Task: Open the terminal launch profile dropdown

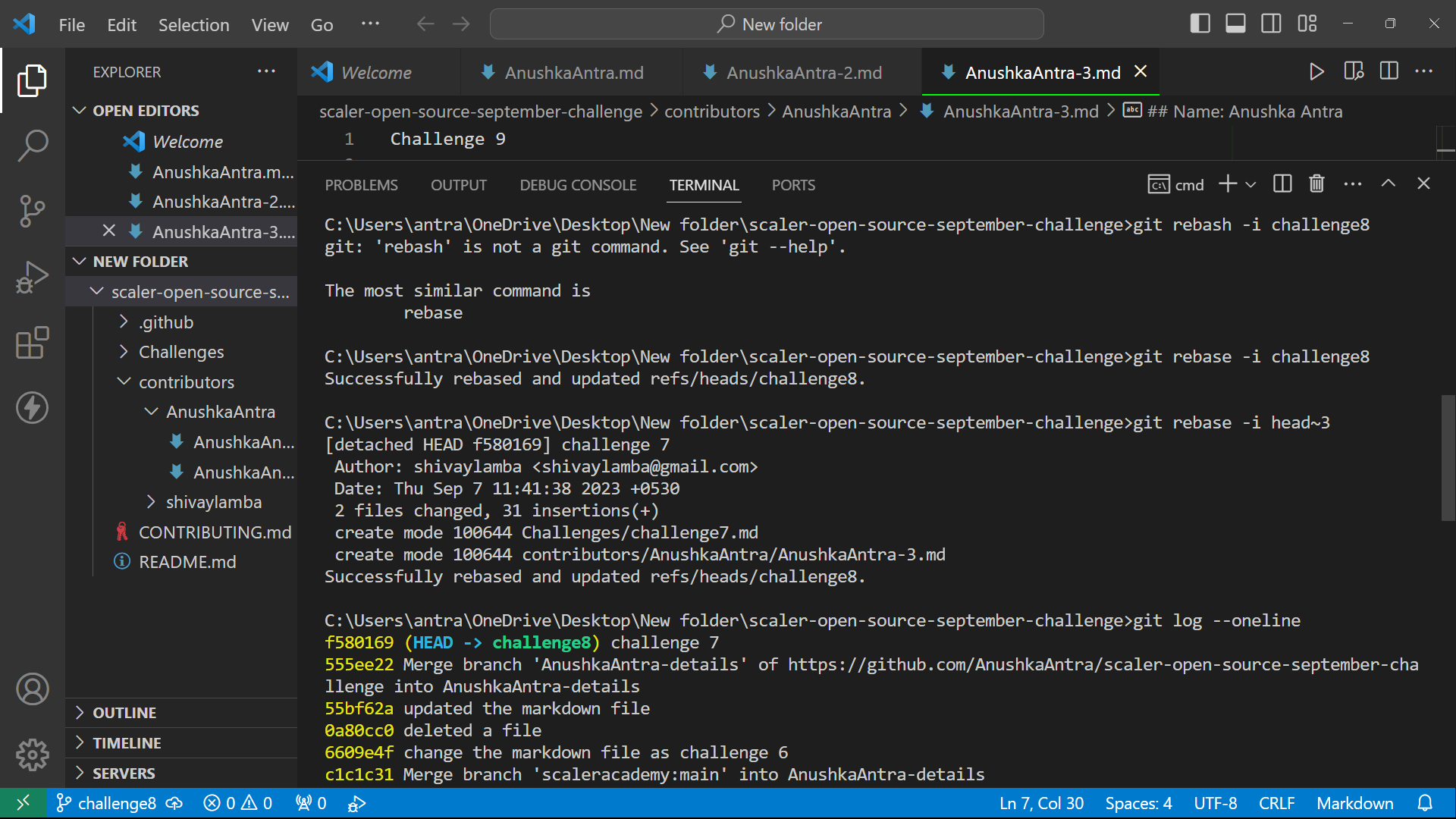Action: click(x=1250, y=184)
